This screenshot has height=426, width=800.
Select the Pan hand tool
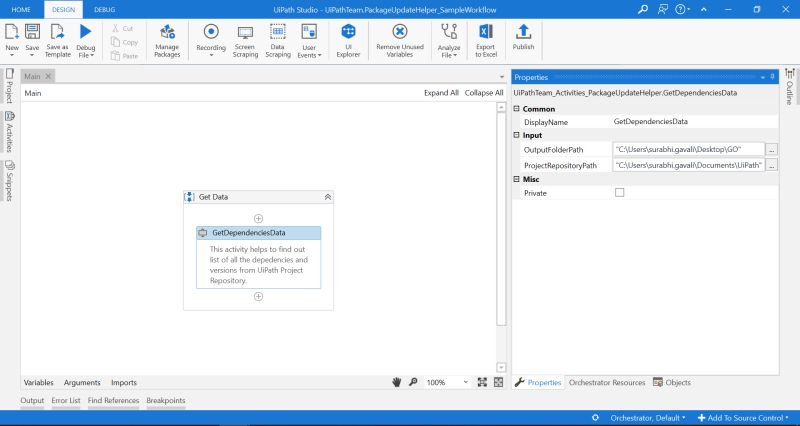pyautogui.click(x=396, y=382)
